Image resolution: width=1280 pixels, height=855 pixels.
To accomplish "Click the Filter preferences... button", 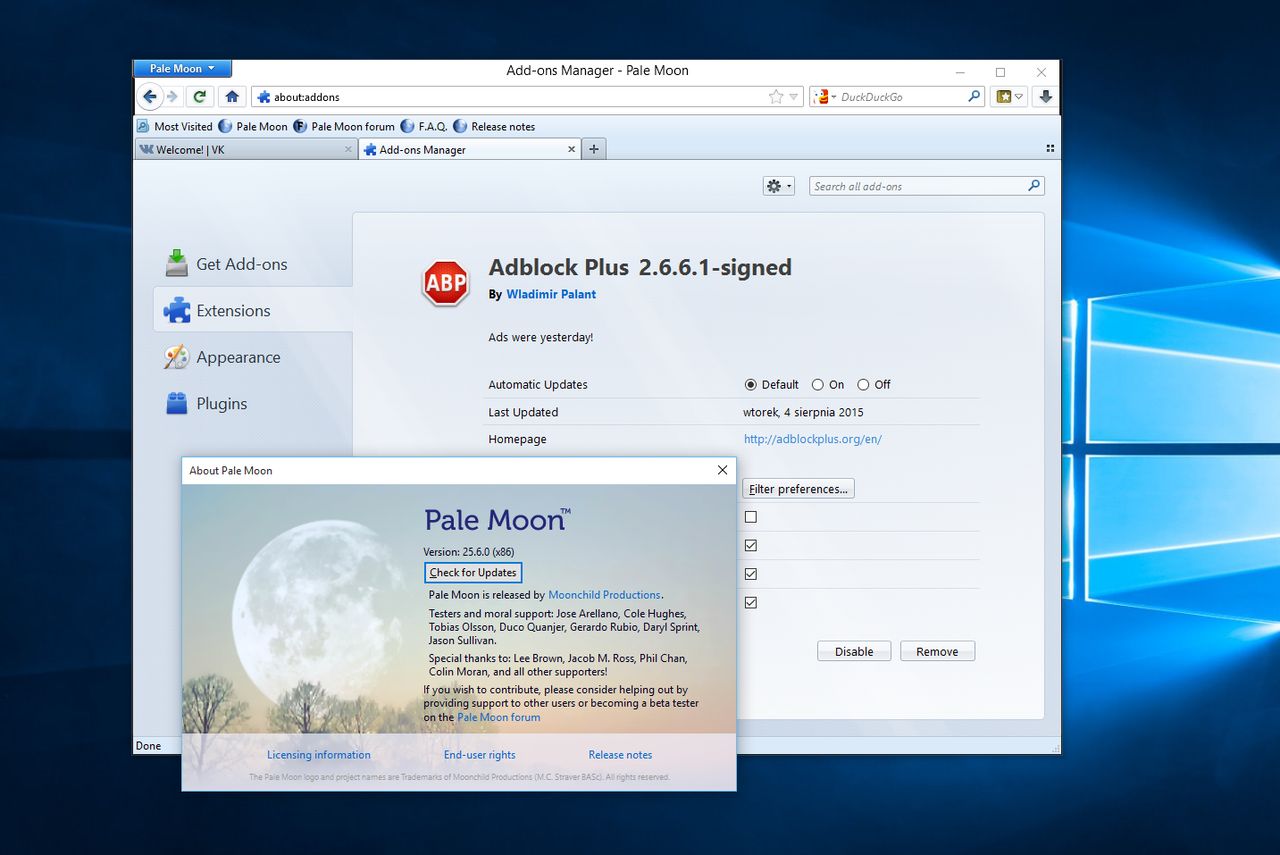I will [798, 489].
